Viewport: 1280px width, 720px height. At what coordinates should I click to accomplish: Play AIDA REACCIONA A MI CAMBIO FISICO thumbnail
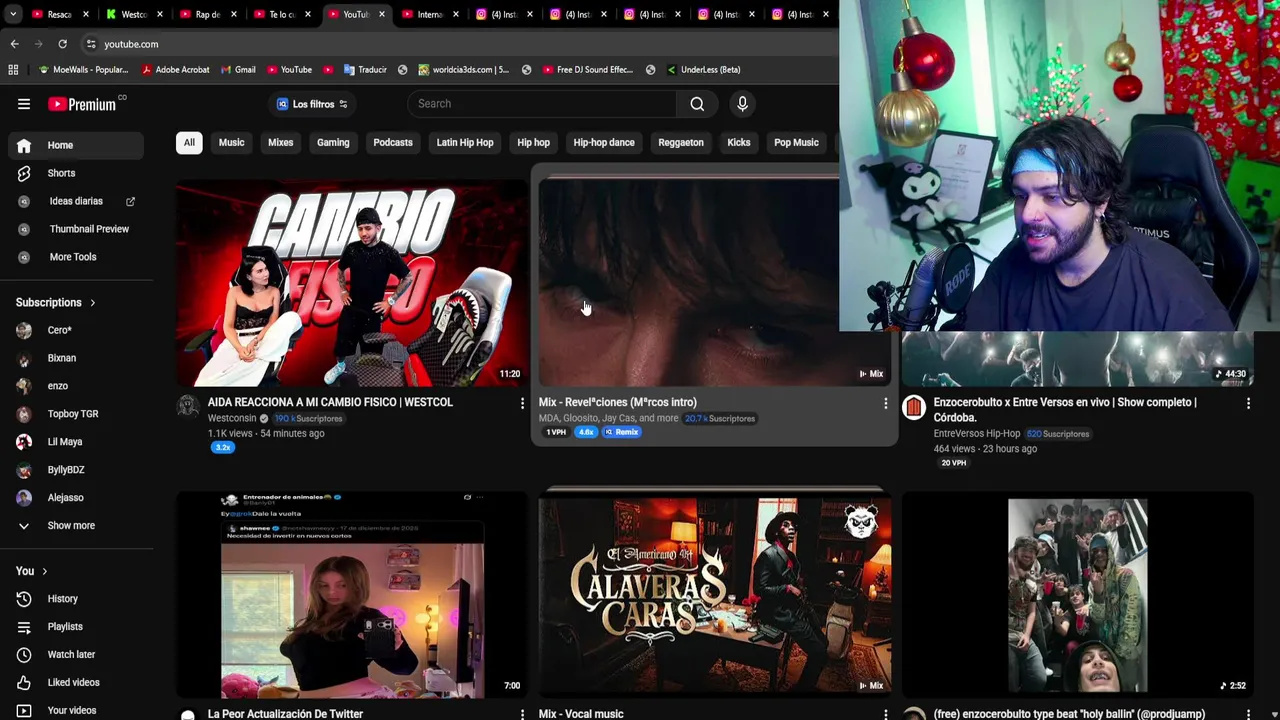click(x=352, y=283)
